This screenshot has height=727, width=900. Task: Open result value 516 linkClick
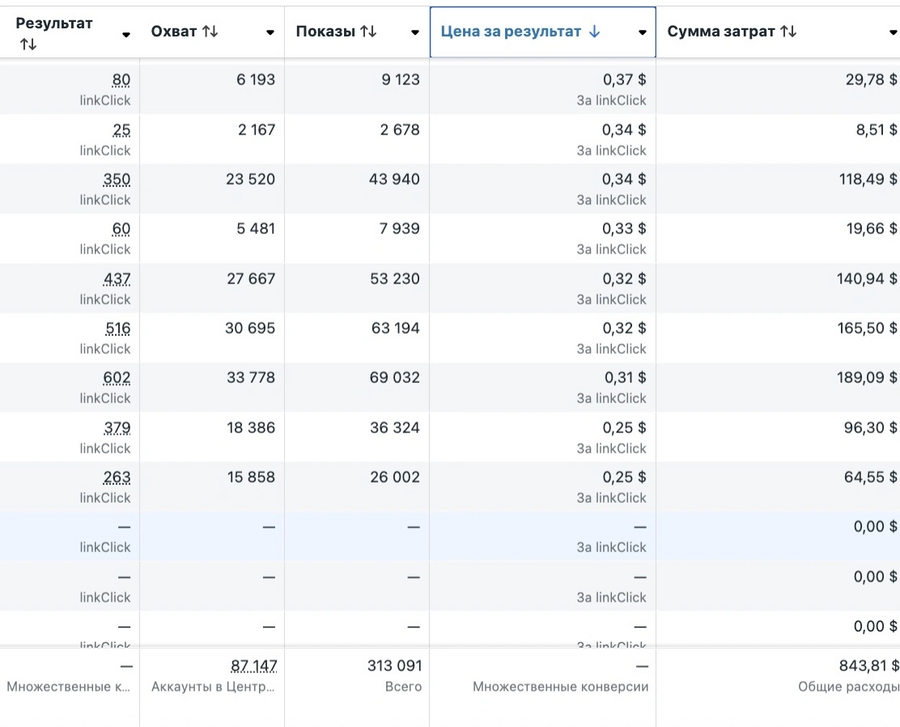118,328
